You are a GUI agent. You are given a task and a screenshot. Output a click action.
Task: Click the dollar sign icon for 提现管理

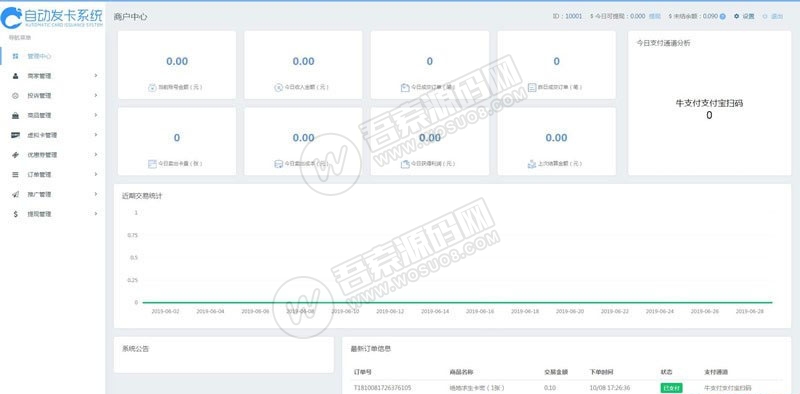coord(15,214)
